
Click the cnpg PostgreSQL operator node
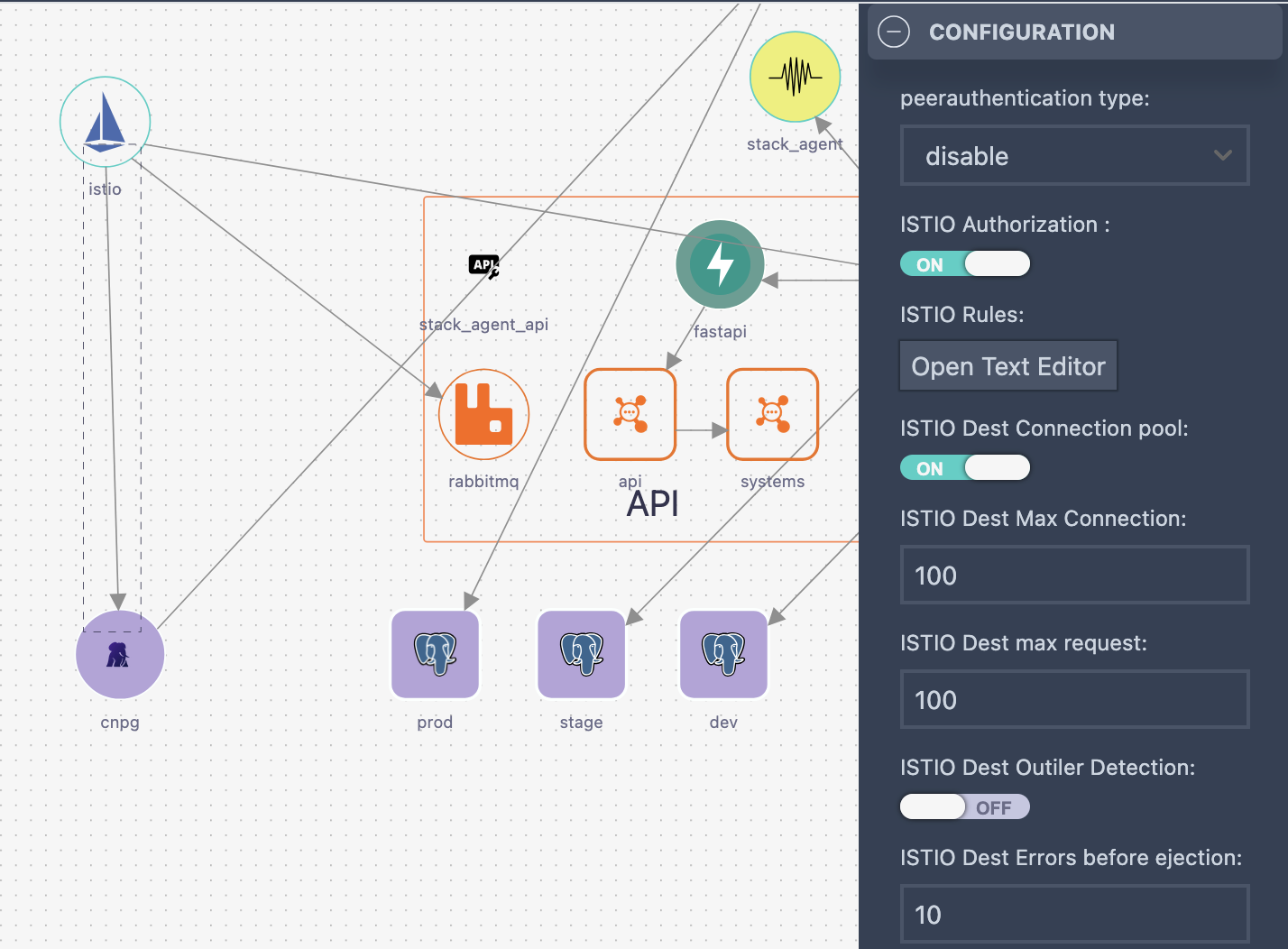pos(120,655)
